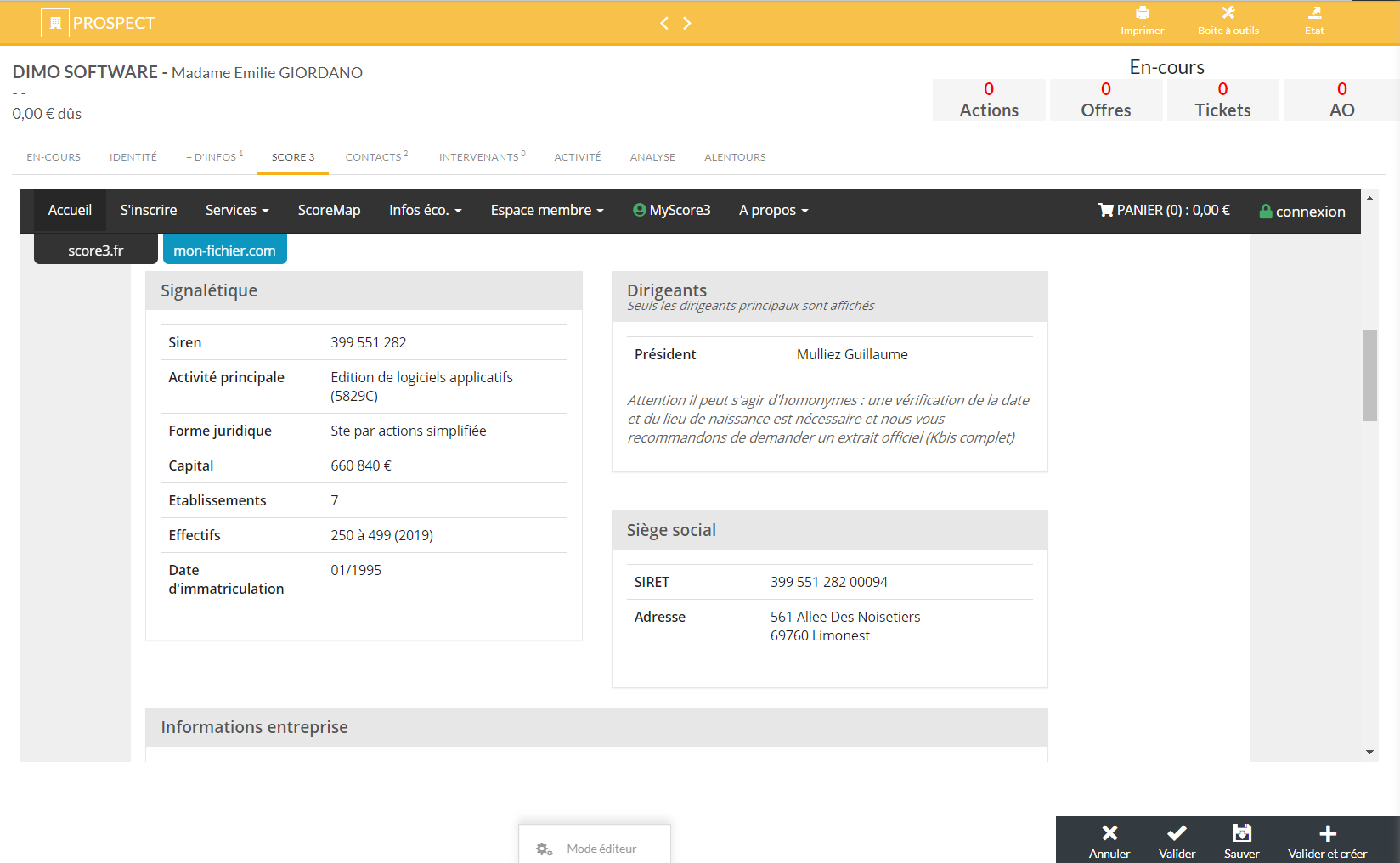Open the Boîte à outils tools icon
Screen dimensions: 1400x863
click(1228, 14)
